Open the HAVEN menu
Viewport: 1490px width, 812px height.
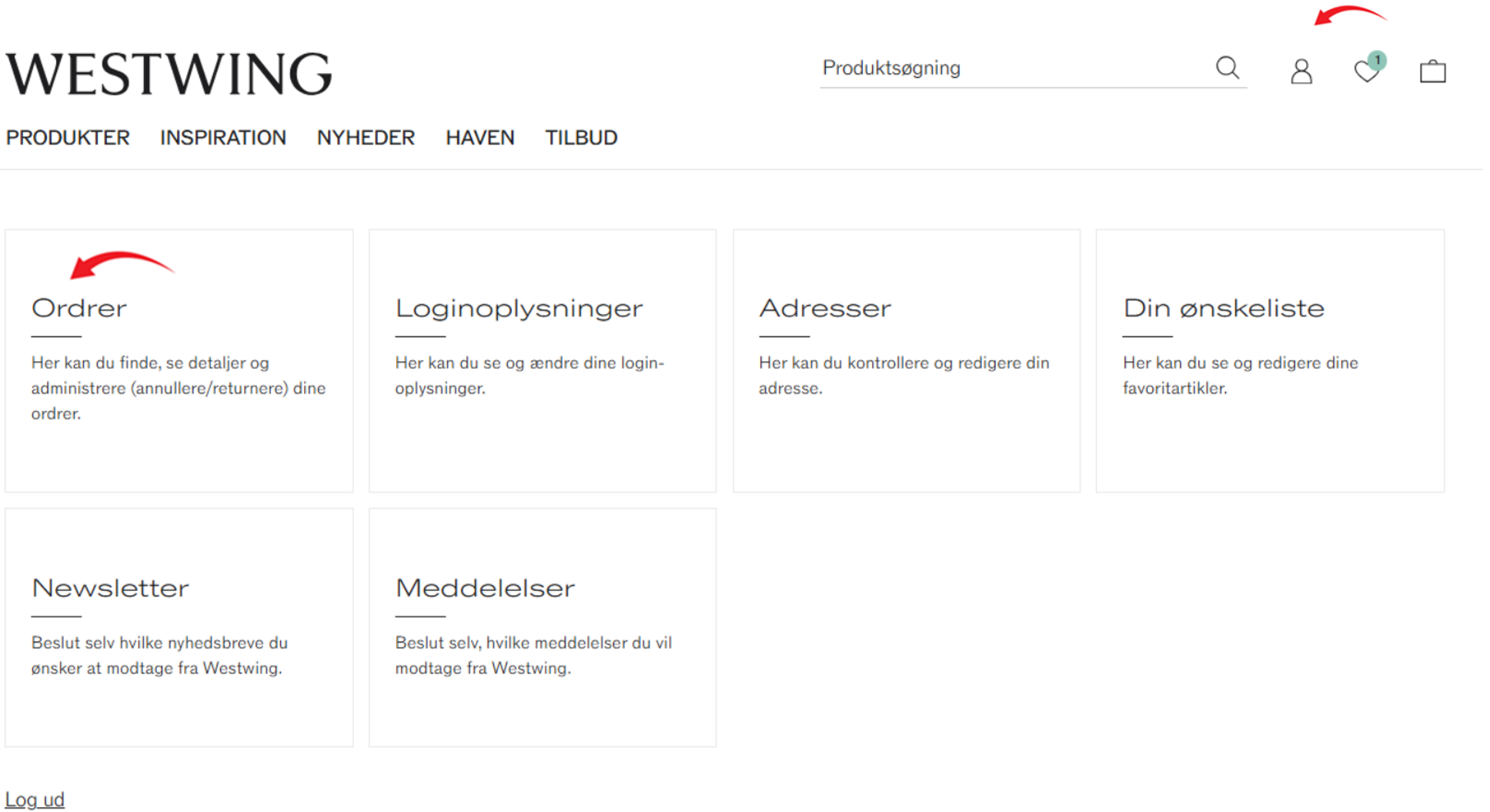coord(480,138)
